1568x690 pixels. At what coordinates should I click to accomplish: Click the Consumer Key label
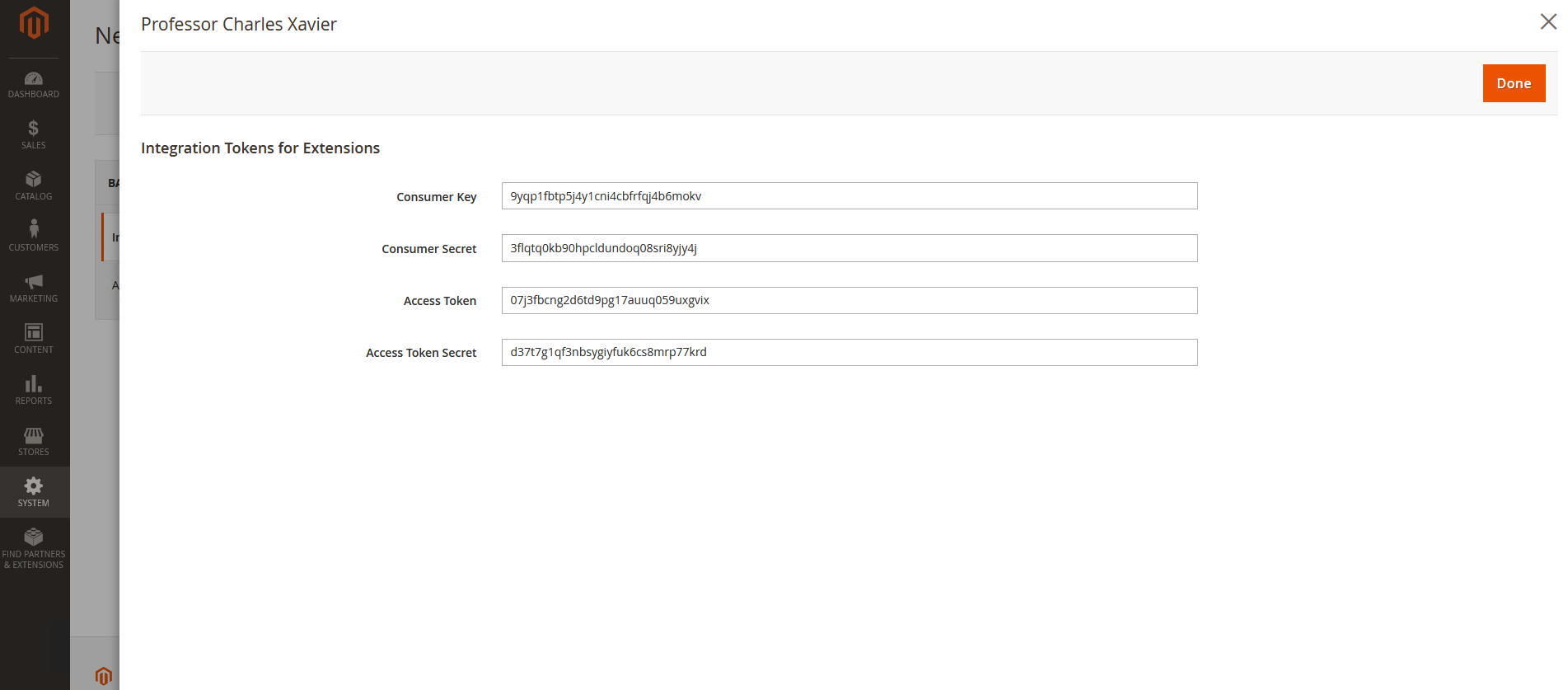[x=436, y=197]
